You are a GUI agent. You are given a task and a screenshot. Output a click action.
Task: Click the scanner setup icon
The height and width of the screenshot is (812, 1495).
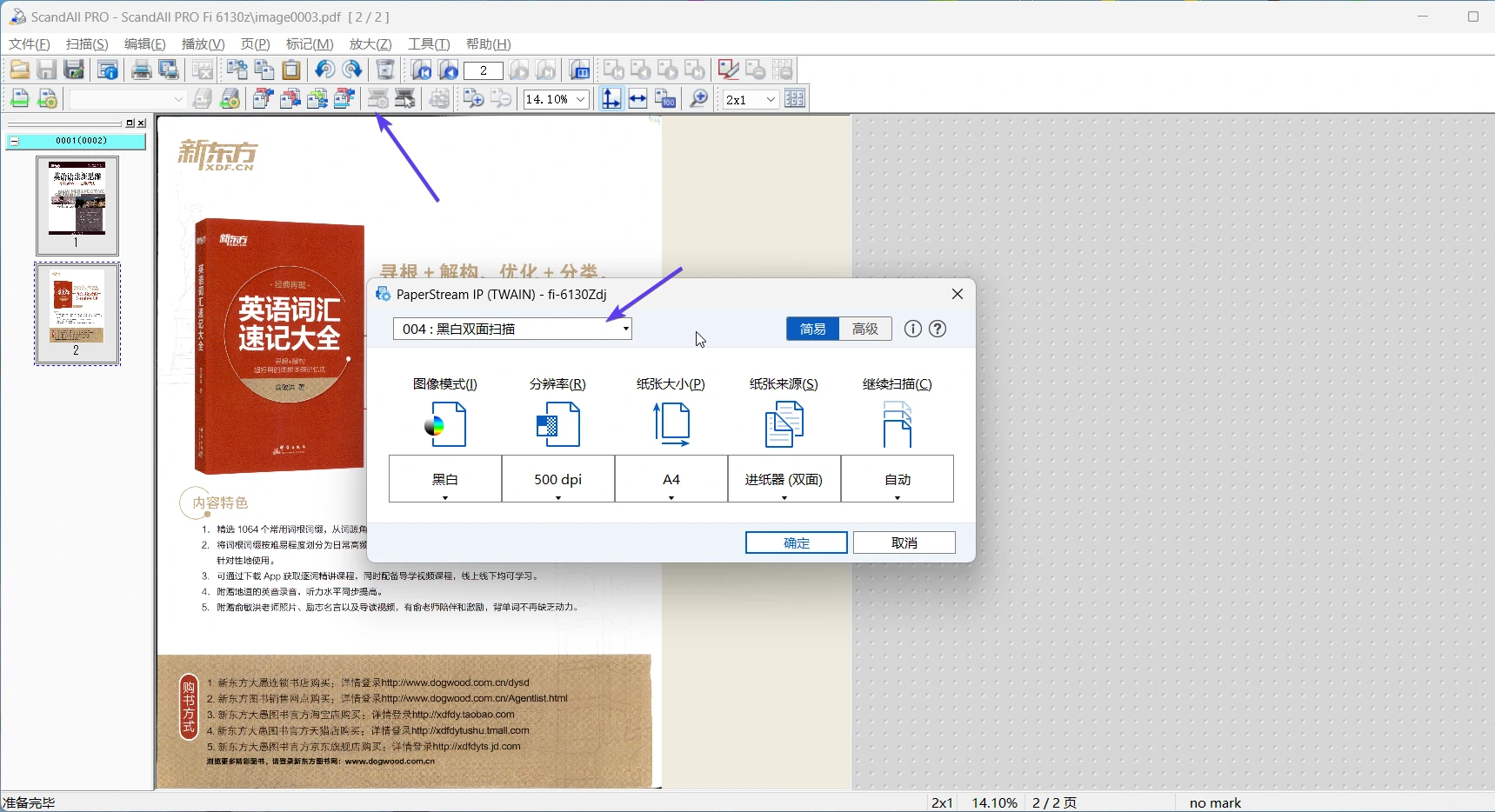tap(377, 99)
